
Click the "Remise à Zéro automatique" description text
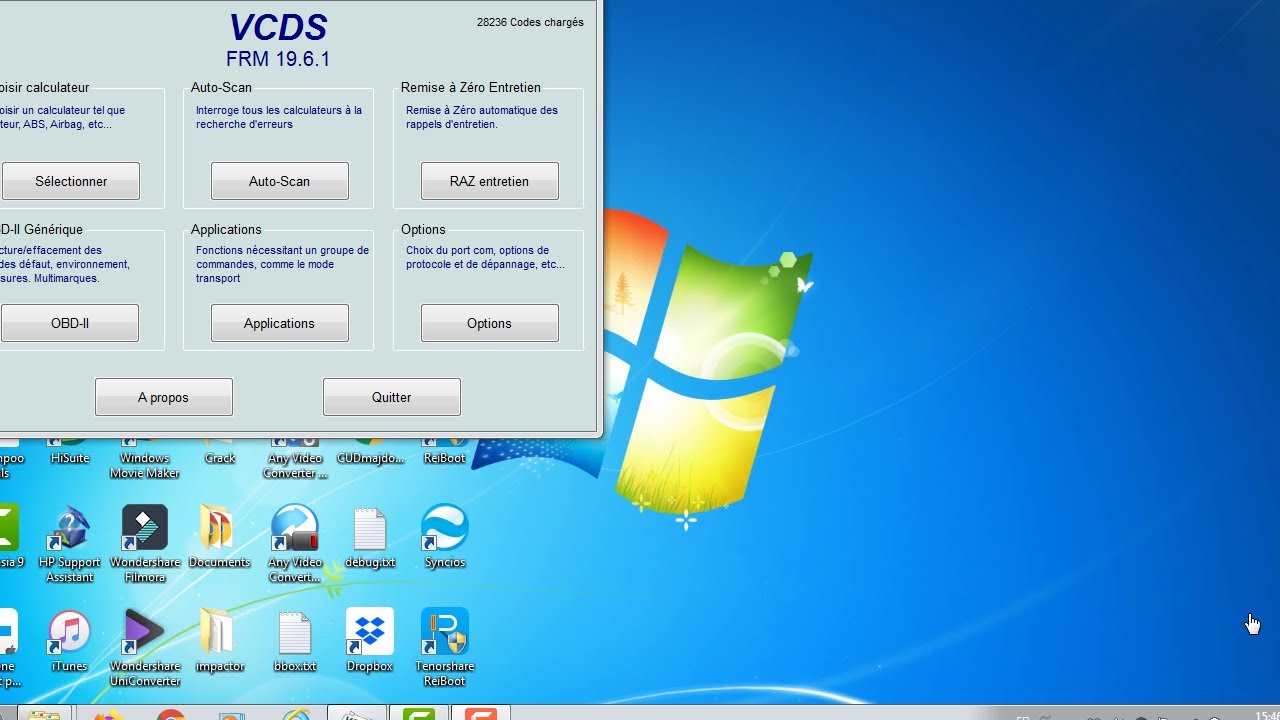click(482, 117)
